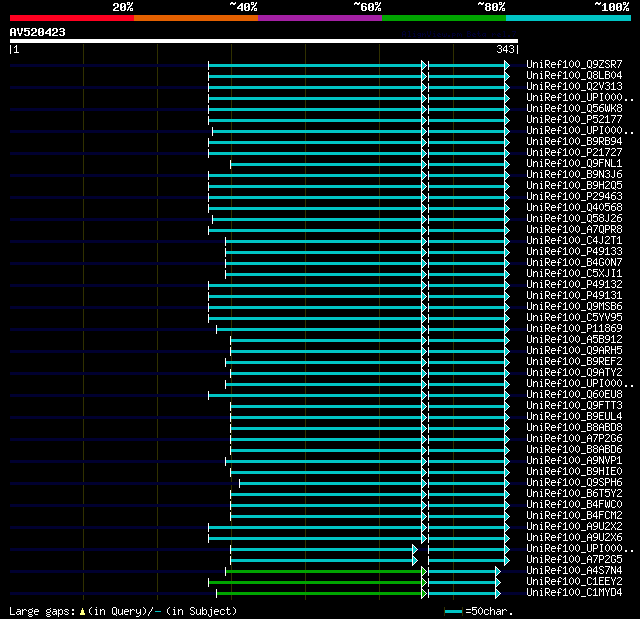Select hit UniRef100_Q8LB04
Viewport: 640px width, 619px height.
pyautogui.click(x=574, y=75)
